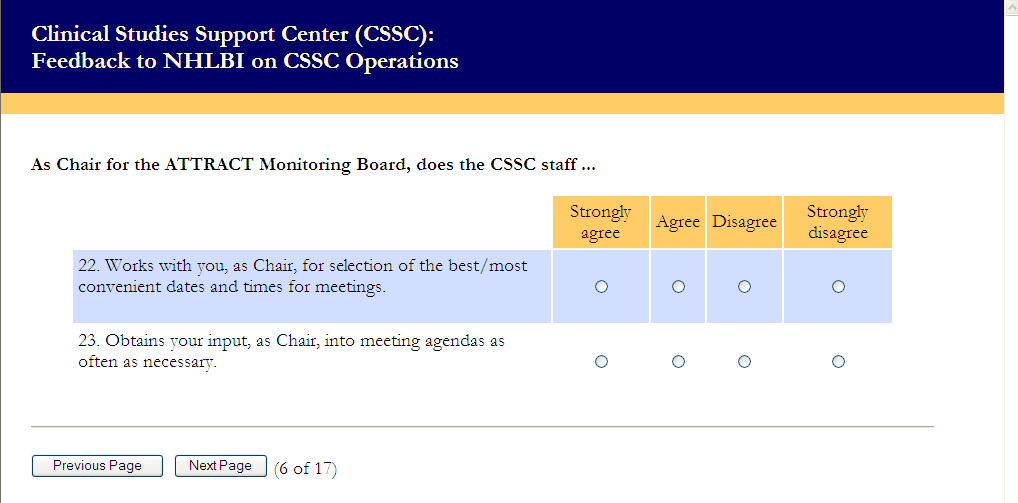The image size is (1018, 503).
Task: Click question 23 text about meeting agendas
Action: point(291,351)
